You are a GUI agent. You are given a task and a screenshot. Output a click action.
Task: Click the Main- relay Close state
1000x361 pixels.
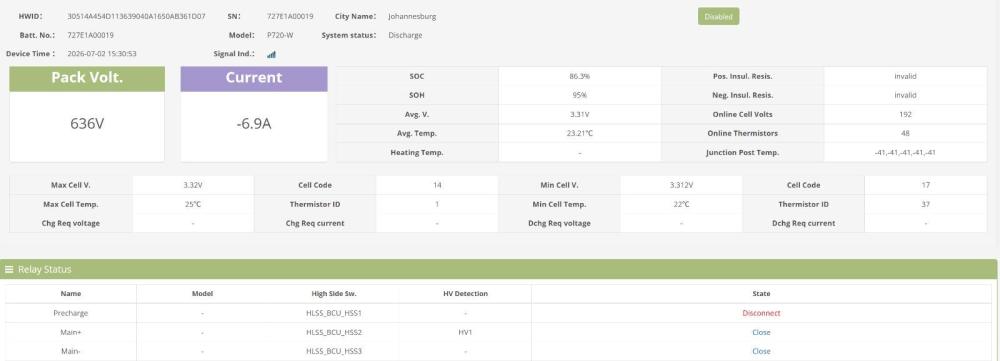[761, 351]
